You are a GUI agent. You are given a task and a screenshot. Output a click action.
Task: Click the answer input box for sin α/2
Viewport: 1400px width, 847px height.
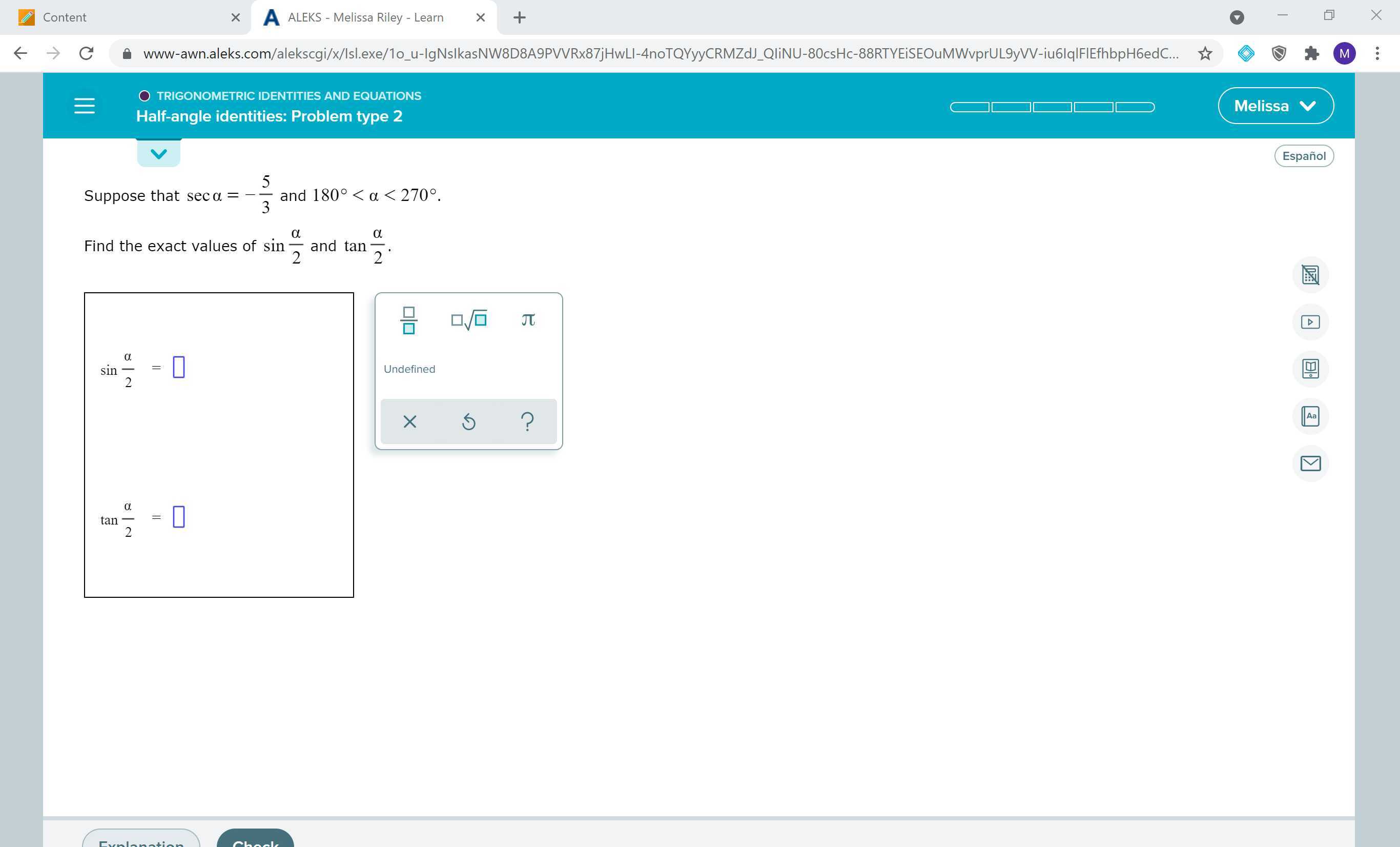coord(179,368)
